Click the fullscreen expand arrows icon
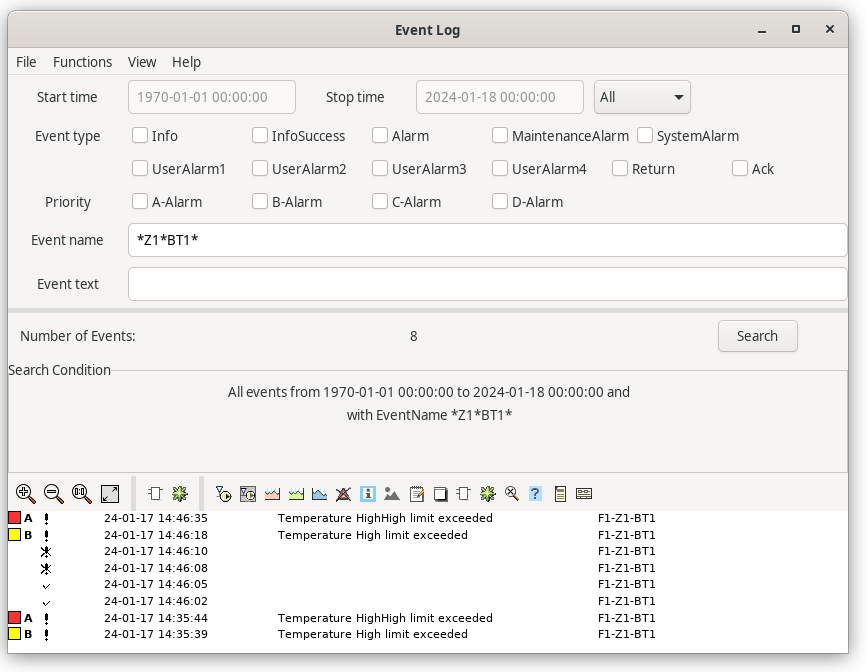This screenshot has width=867, height=672. [x=110, y=493]
